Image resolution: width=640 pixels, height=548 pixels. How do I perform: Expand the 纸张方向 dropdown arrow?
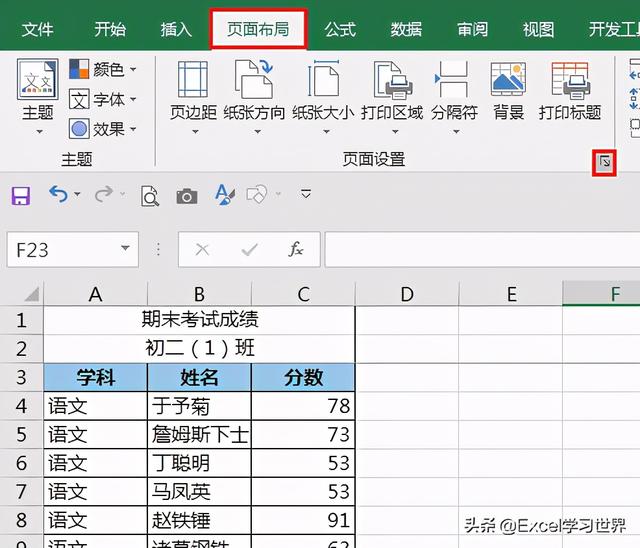[258, 132]
